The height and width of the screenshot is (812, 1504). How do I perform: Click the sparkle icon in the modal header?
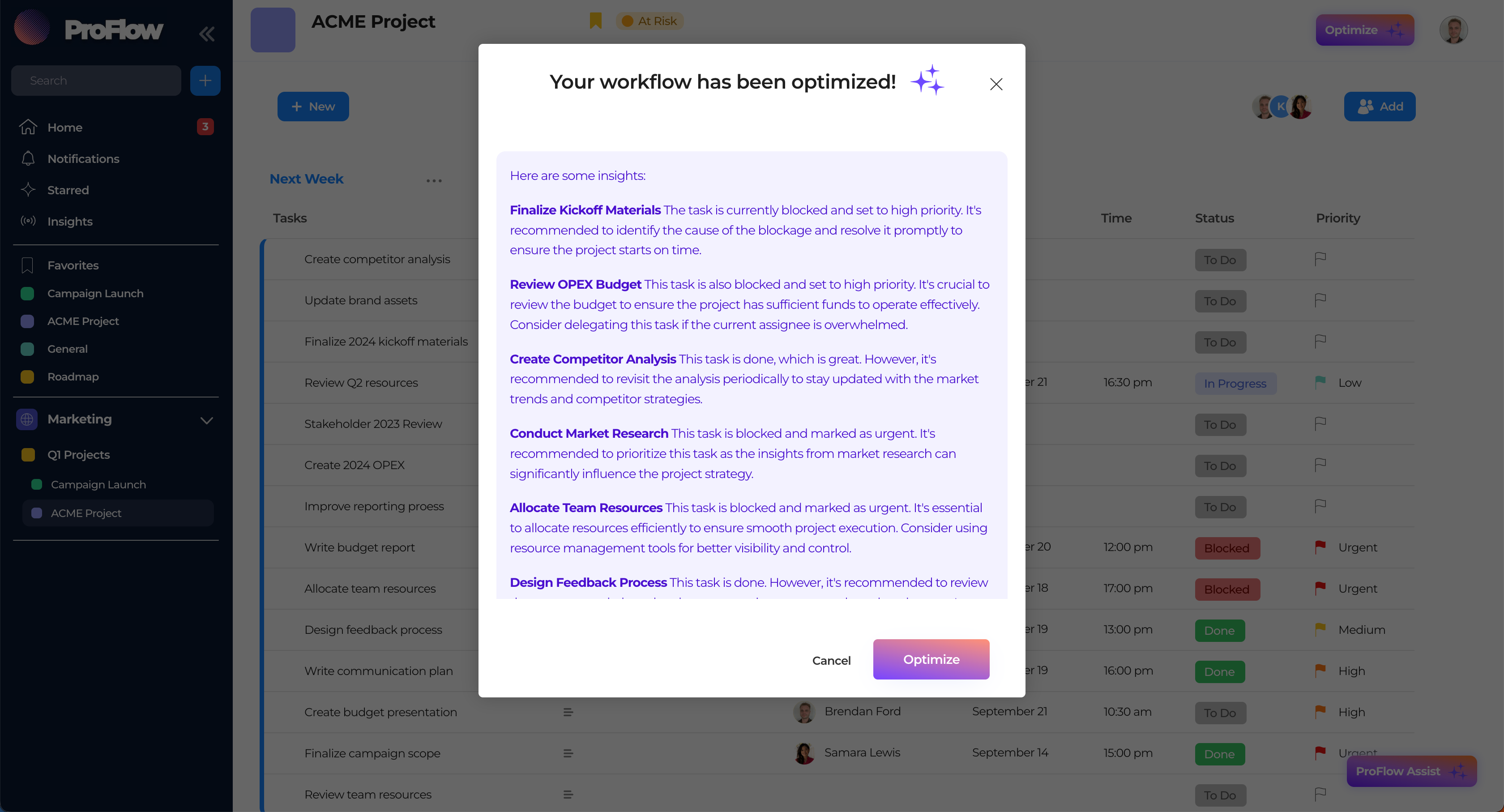click(928, 80)
